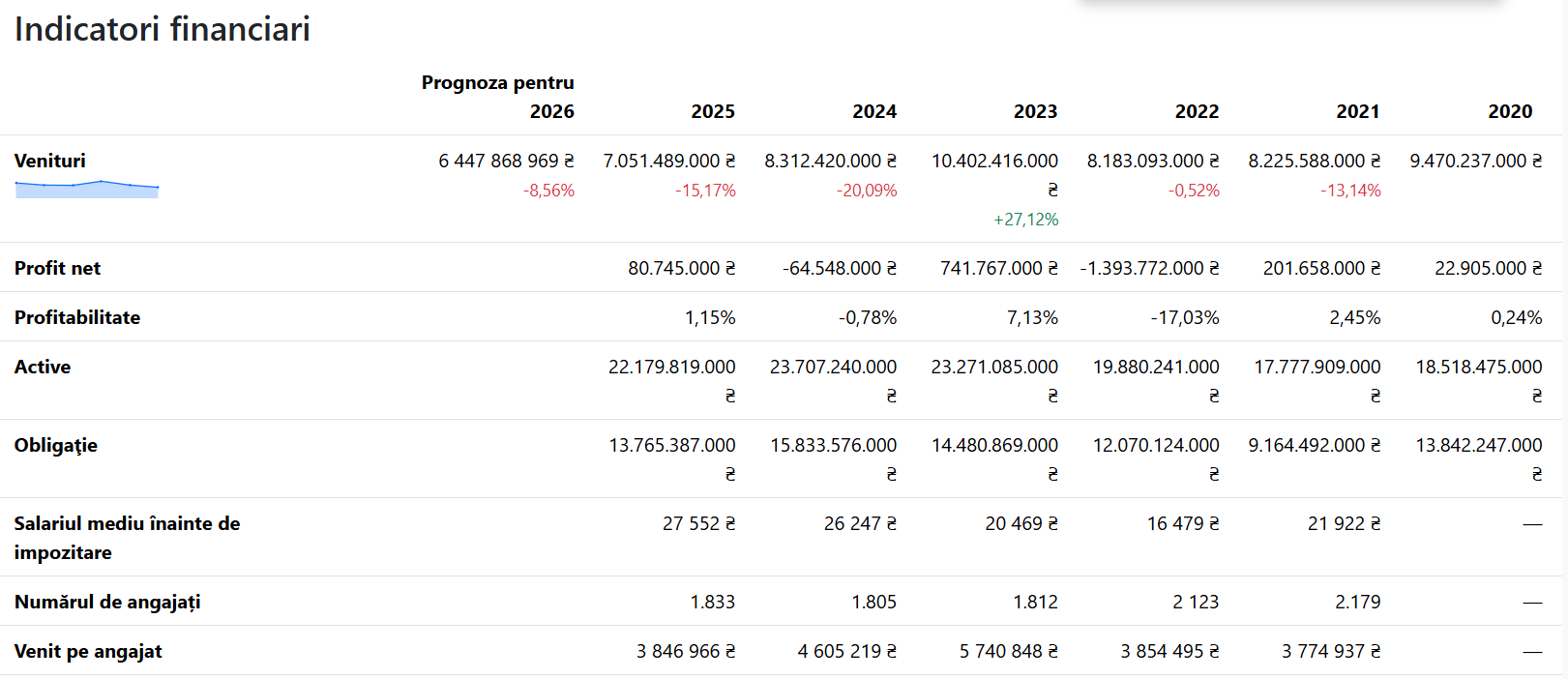Select the Profitabilitate row label
This screenshot has height=679, width=1568.
point(77,317)
